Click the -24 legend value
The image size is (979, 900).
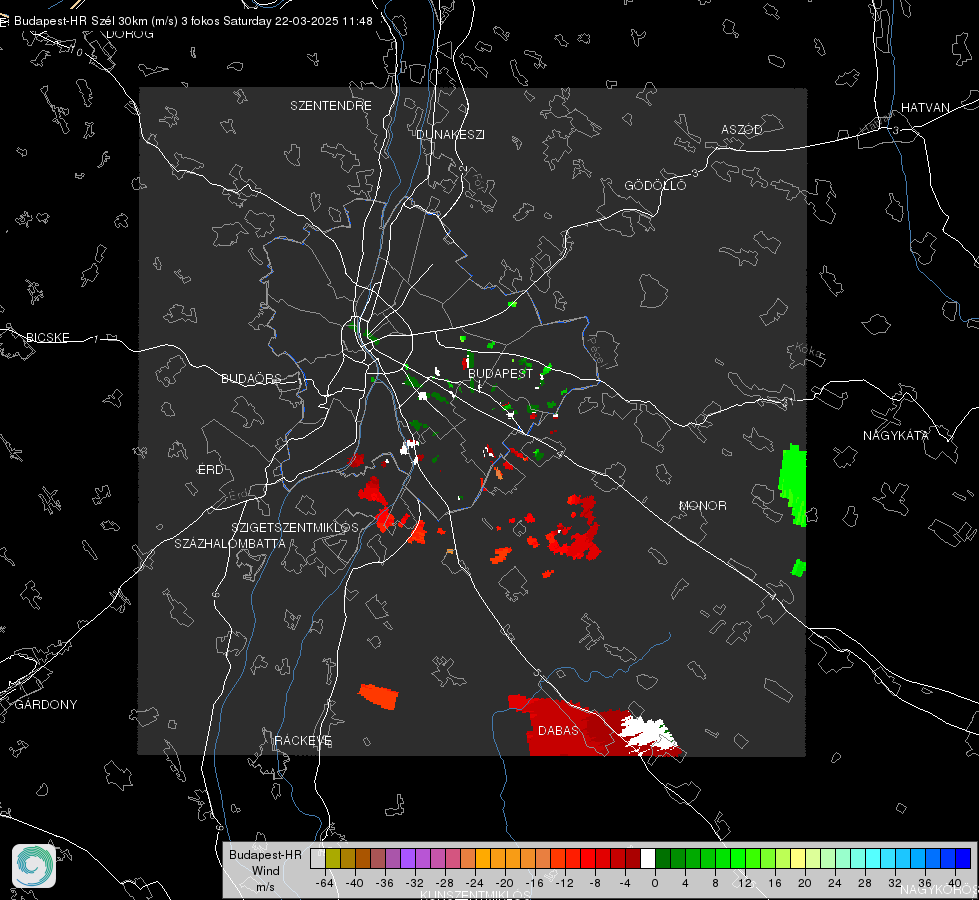[475, 883]
